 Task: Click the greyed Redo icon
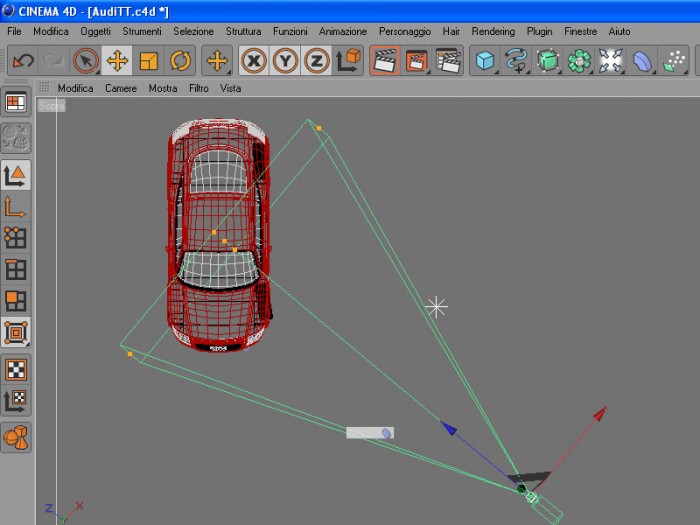[53, 60]
